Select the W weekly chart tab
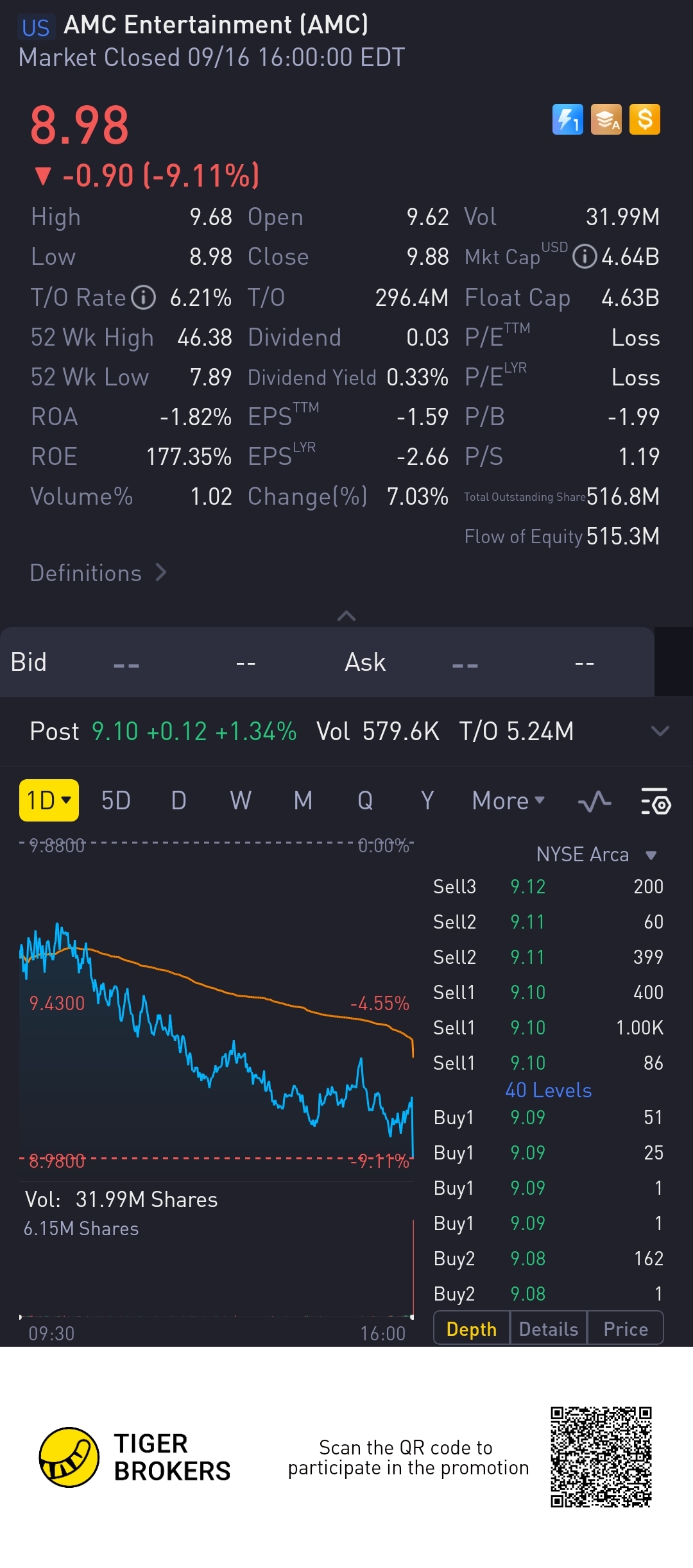This screenshot has width=693, height=1568. pyautogui.click(x=241, y=801)
